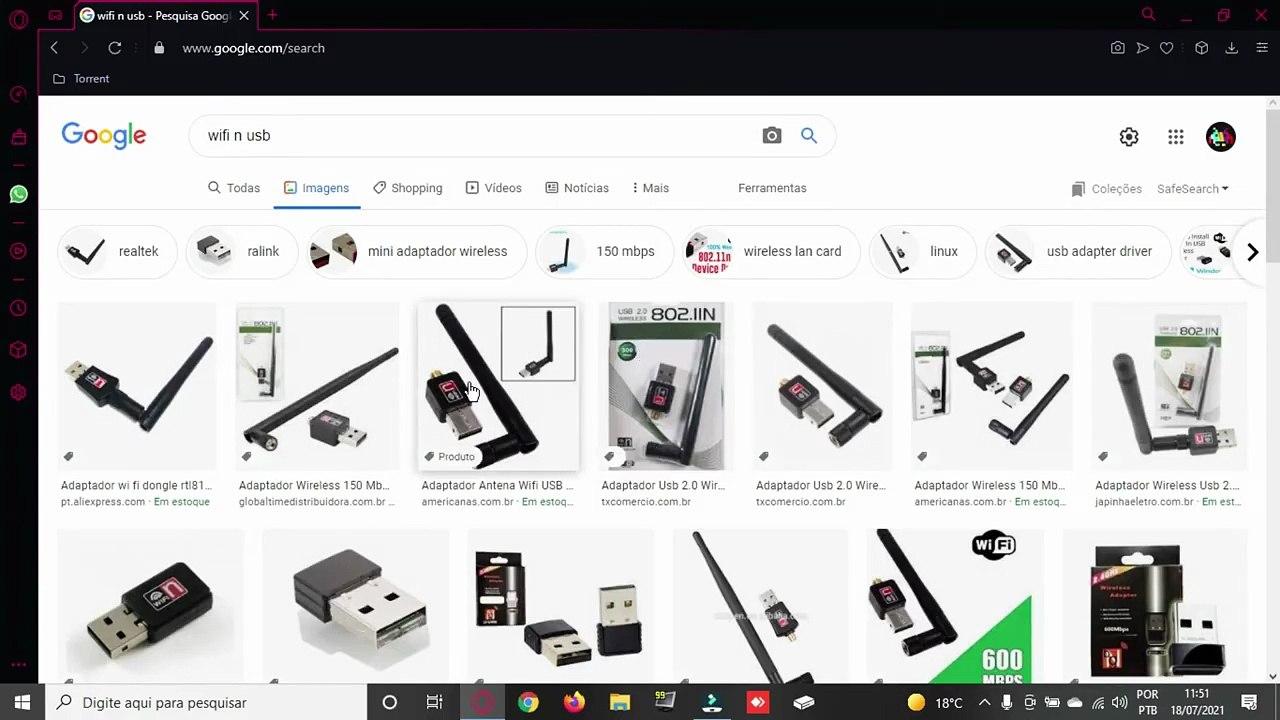Open 'Adaptador Wireless Usb 2...' result title

coord(1167,486)
